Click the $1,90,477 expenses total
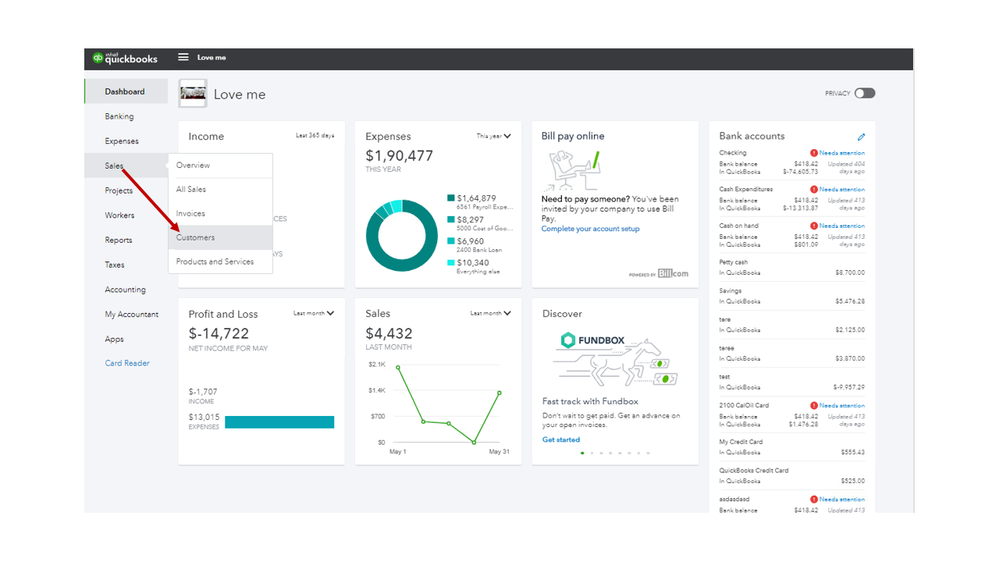The image size is (999, 562). tap(399, 156)
